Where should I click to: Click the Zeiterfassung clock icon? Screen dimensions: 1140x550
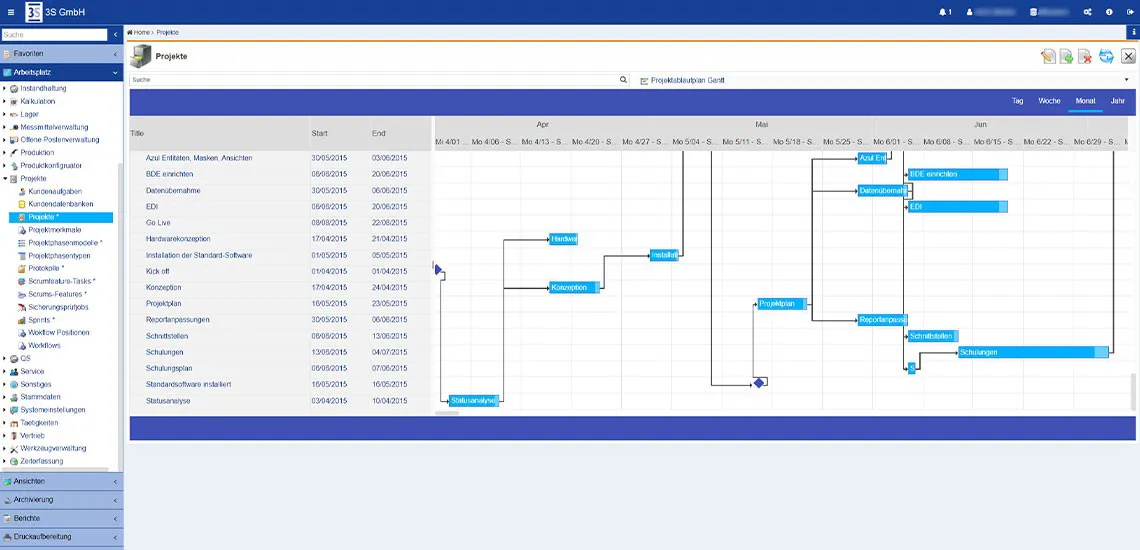(x=14, y=461)
